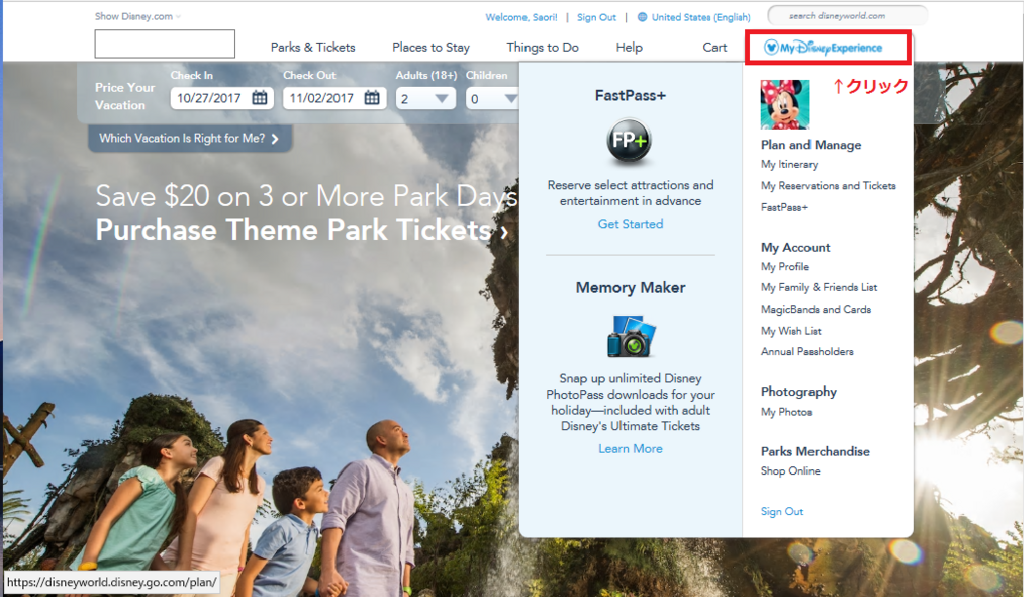
Task: Click the My Account heading
Action: (795, 248)
